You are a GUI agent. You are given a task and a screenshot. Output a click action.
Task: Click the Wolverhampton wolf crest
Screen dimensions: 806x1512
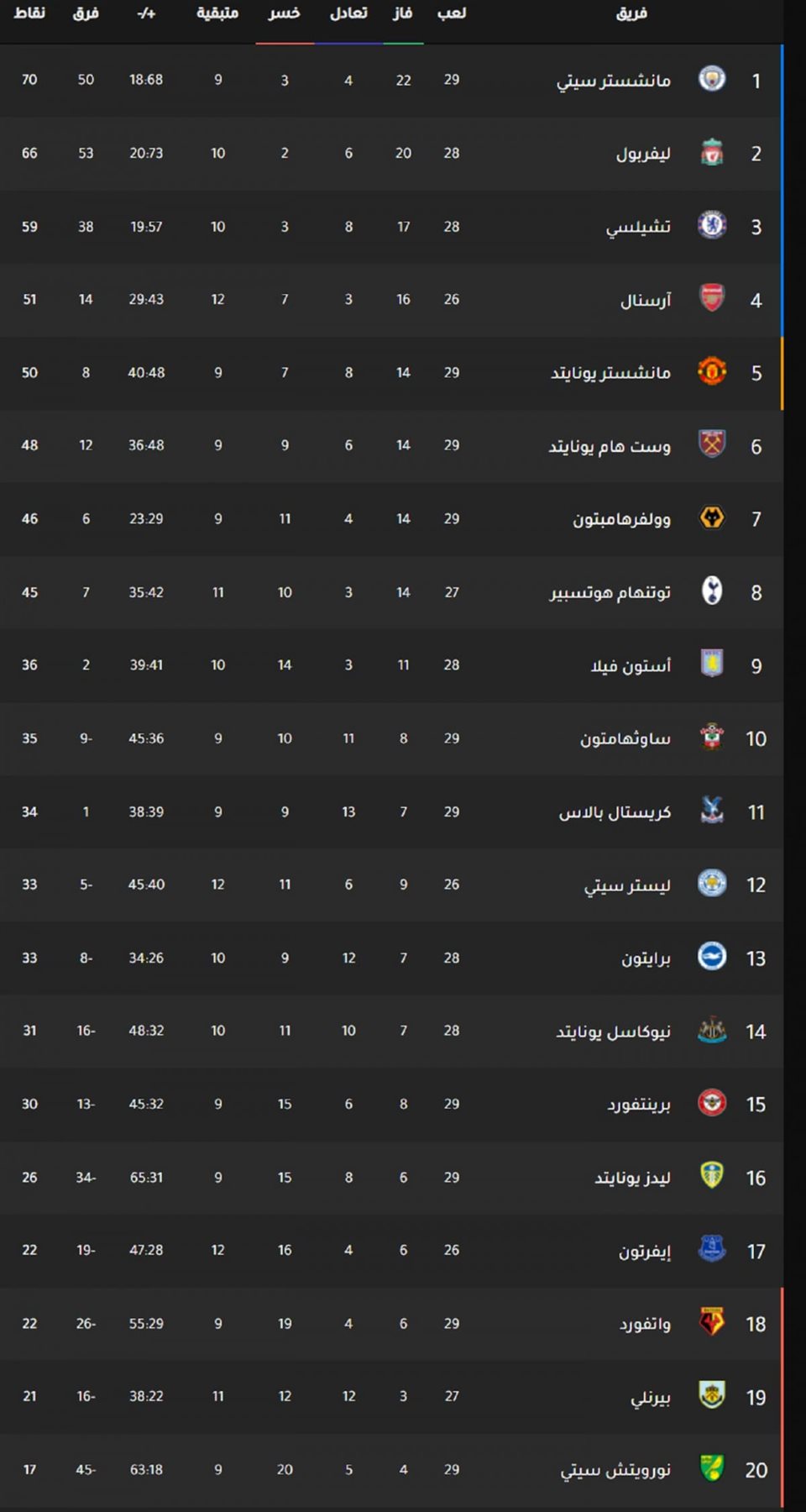tap(712, 517)
